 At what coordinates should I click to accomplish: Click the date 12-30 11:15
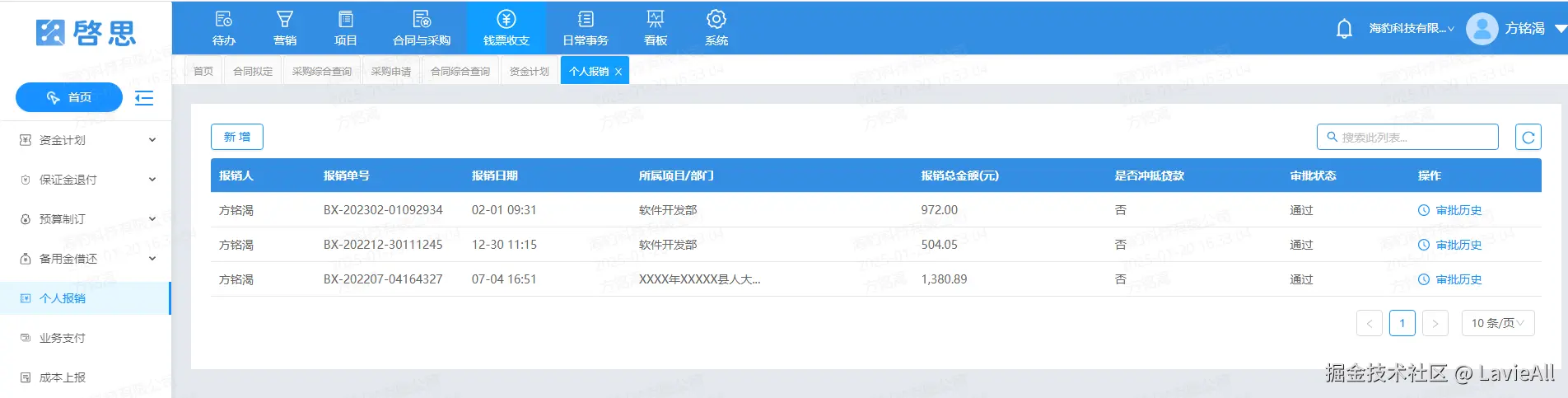504,245
